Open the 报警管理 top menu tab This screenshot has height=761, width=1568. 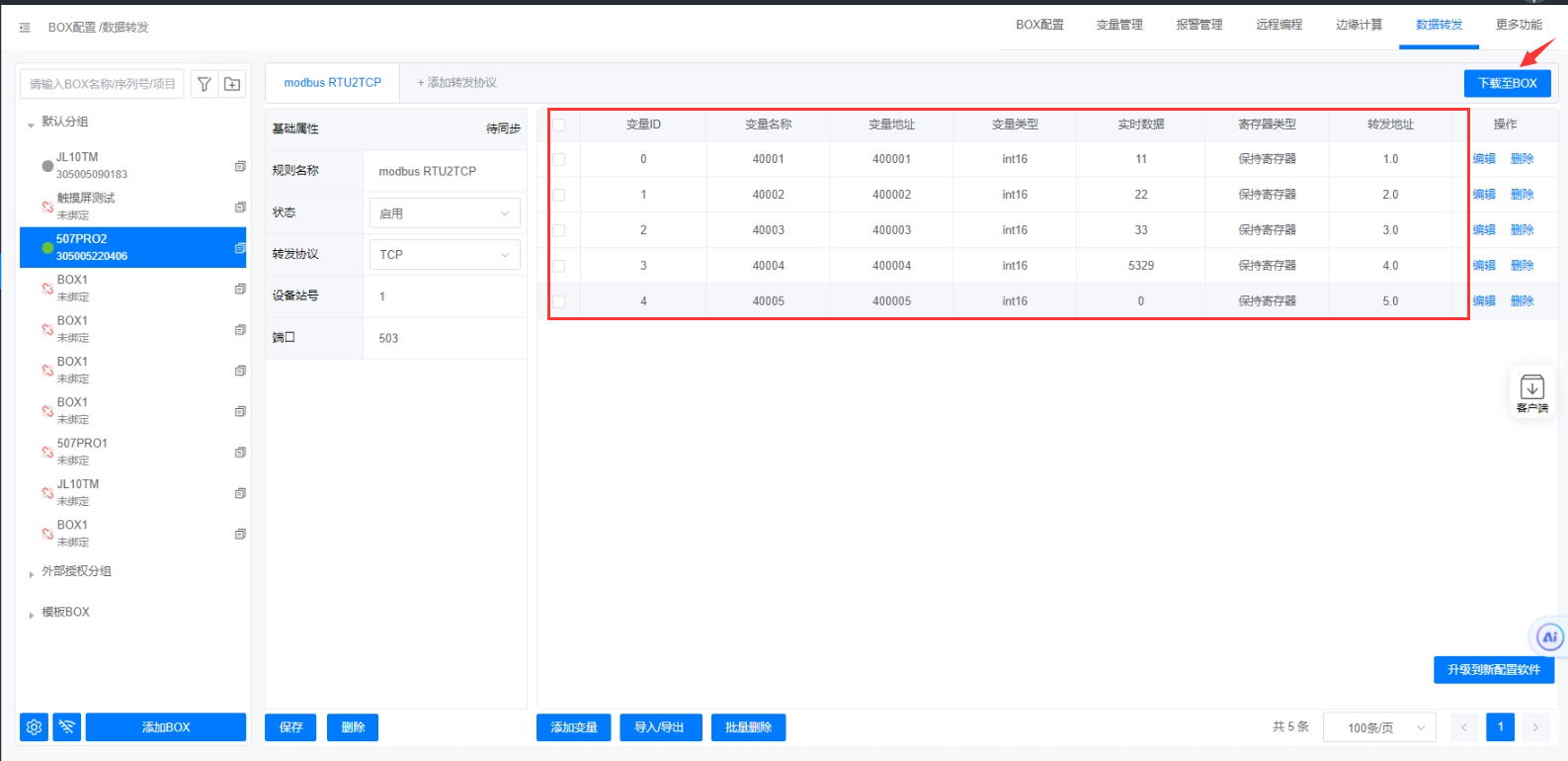point(1199,25)
